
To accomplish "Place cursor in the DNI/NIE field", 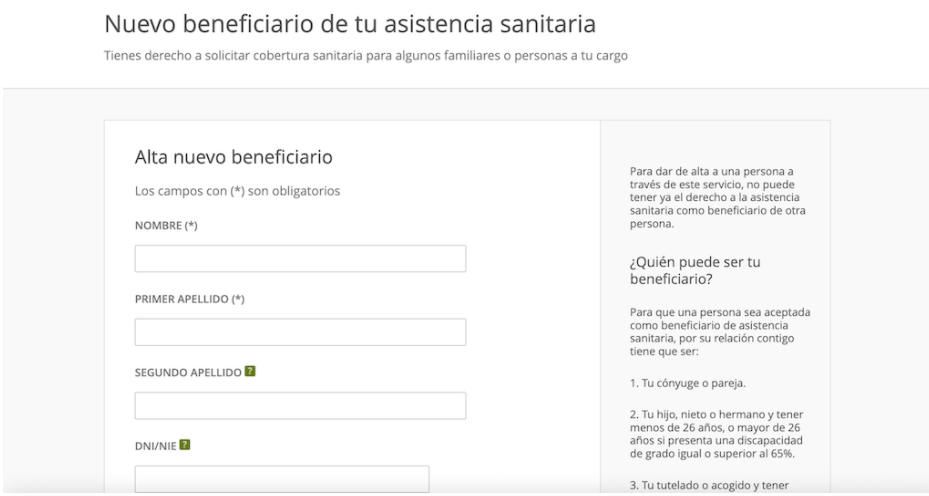I will pos(282,479).
